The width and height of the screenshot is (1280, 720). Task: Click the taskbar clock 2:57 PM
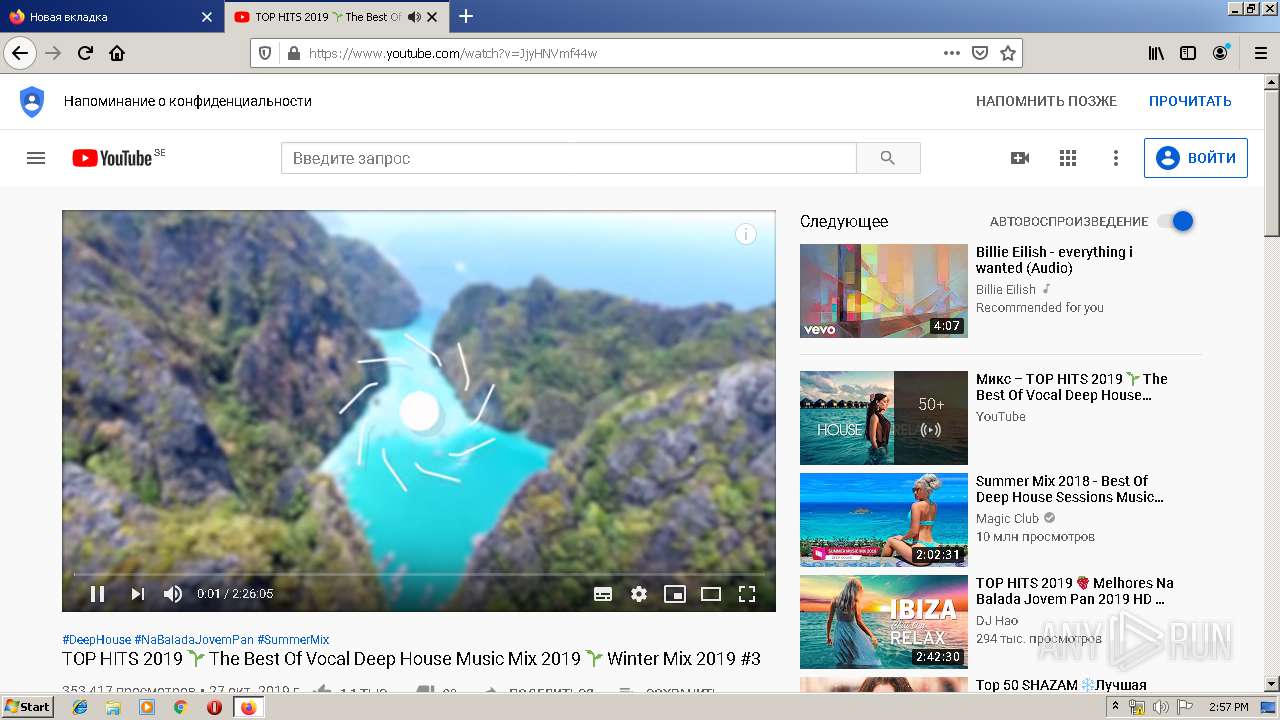click(x=1228, y=707)
